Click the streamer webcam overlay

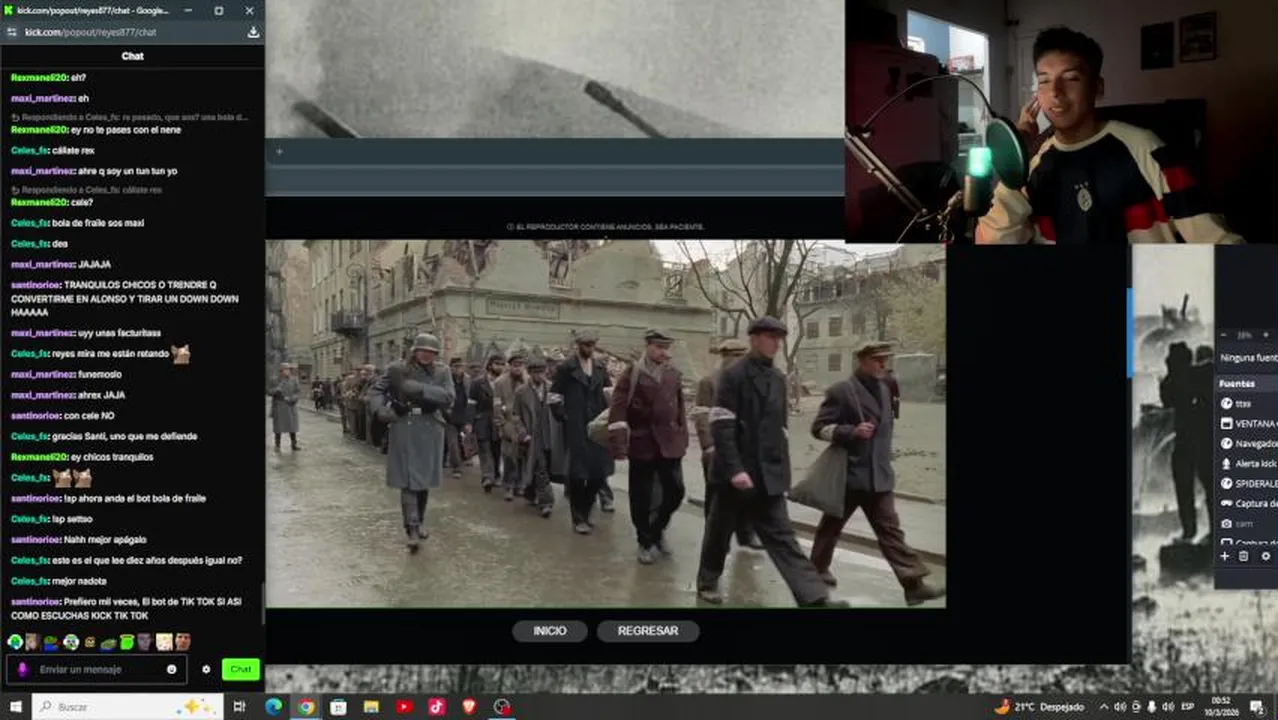pyautogui.click(x=1061, y=121)
